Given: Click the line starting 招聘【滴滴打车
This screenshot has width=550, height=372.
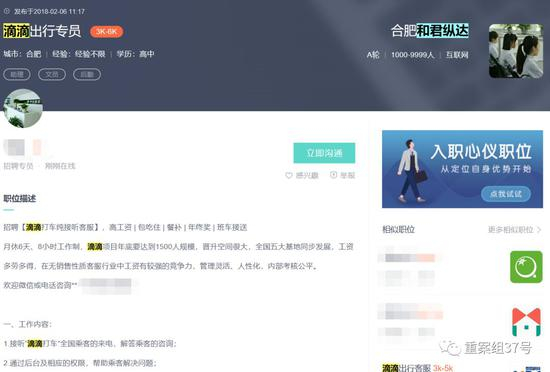Looking at the screenshot, I should [125, 228].
